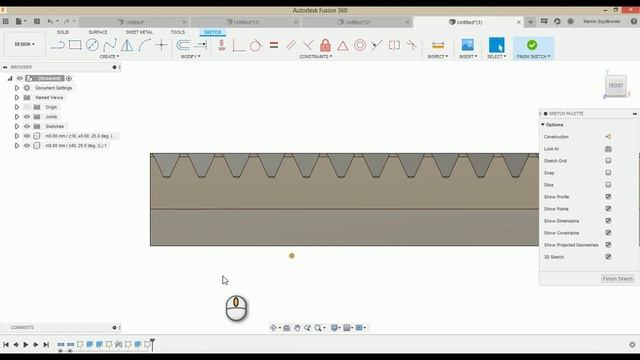Hide the Sketches folder via eye icon
Screen dimensions: 640x360
point(27,126)
